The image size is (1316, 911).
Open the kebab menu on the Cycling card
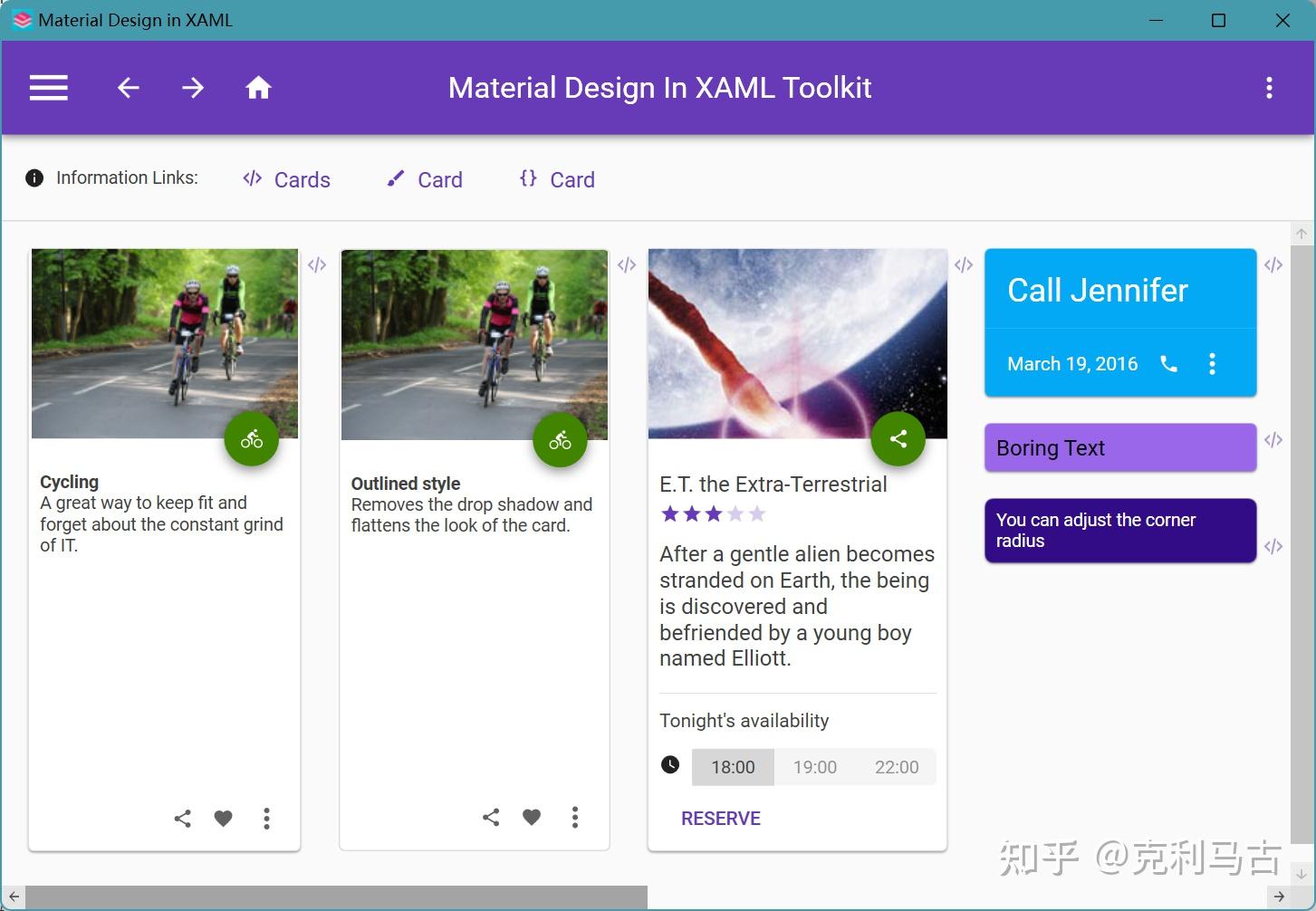266,818
